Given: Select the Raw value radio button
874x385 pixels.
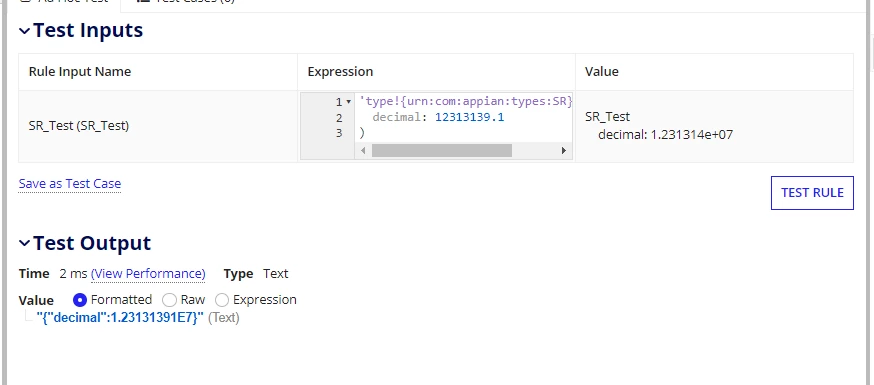Looking at the screenshot, I should pyautogui.click(x=169, y=300).
